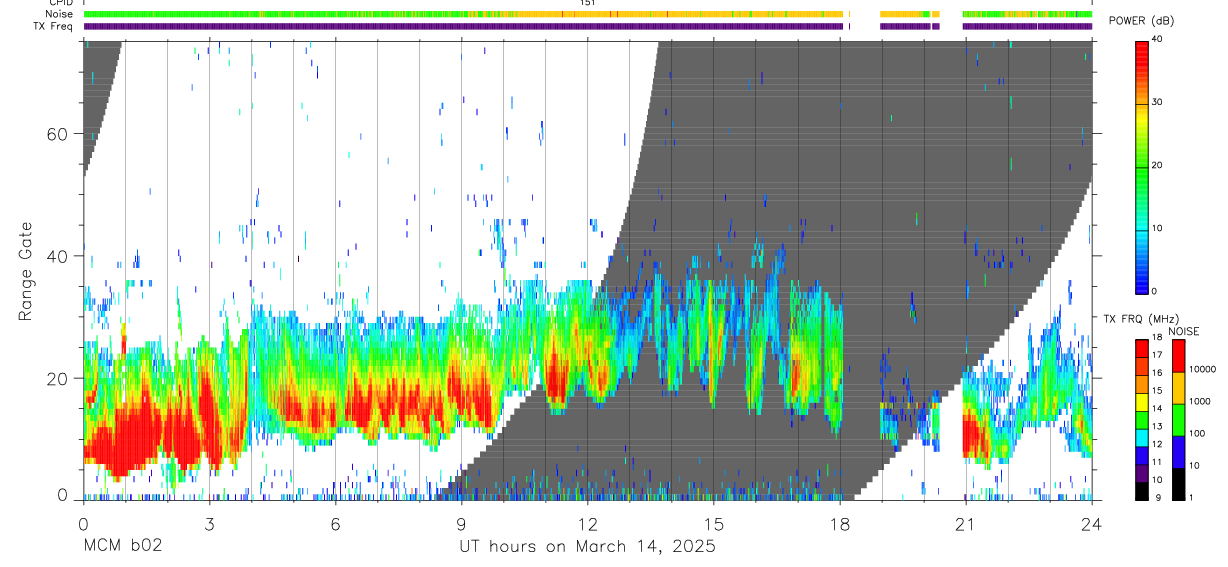Click the 'TX Freq' row label at top
The width and height of the screenshot is (1228, 567).
[x=54, y=26]
